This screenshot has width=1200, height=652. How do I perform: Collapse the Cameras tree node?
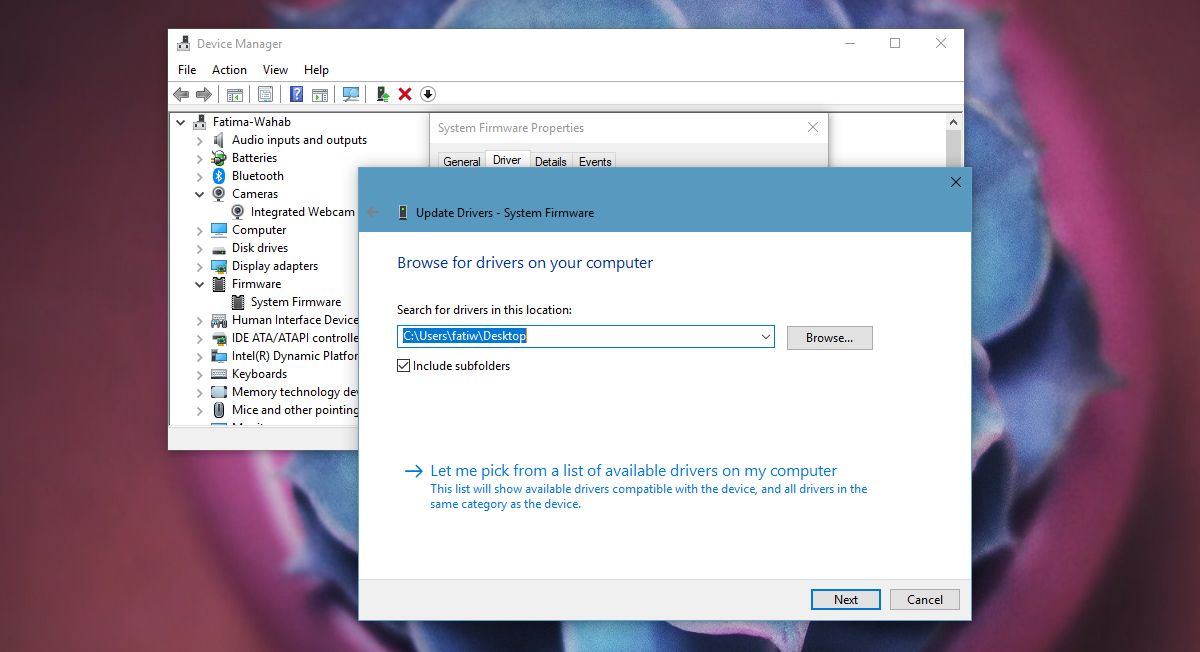tap(200, 194)
